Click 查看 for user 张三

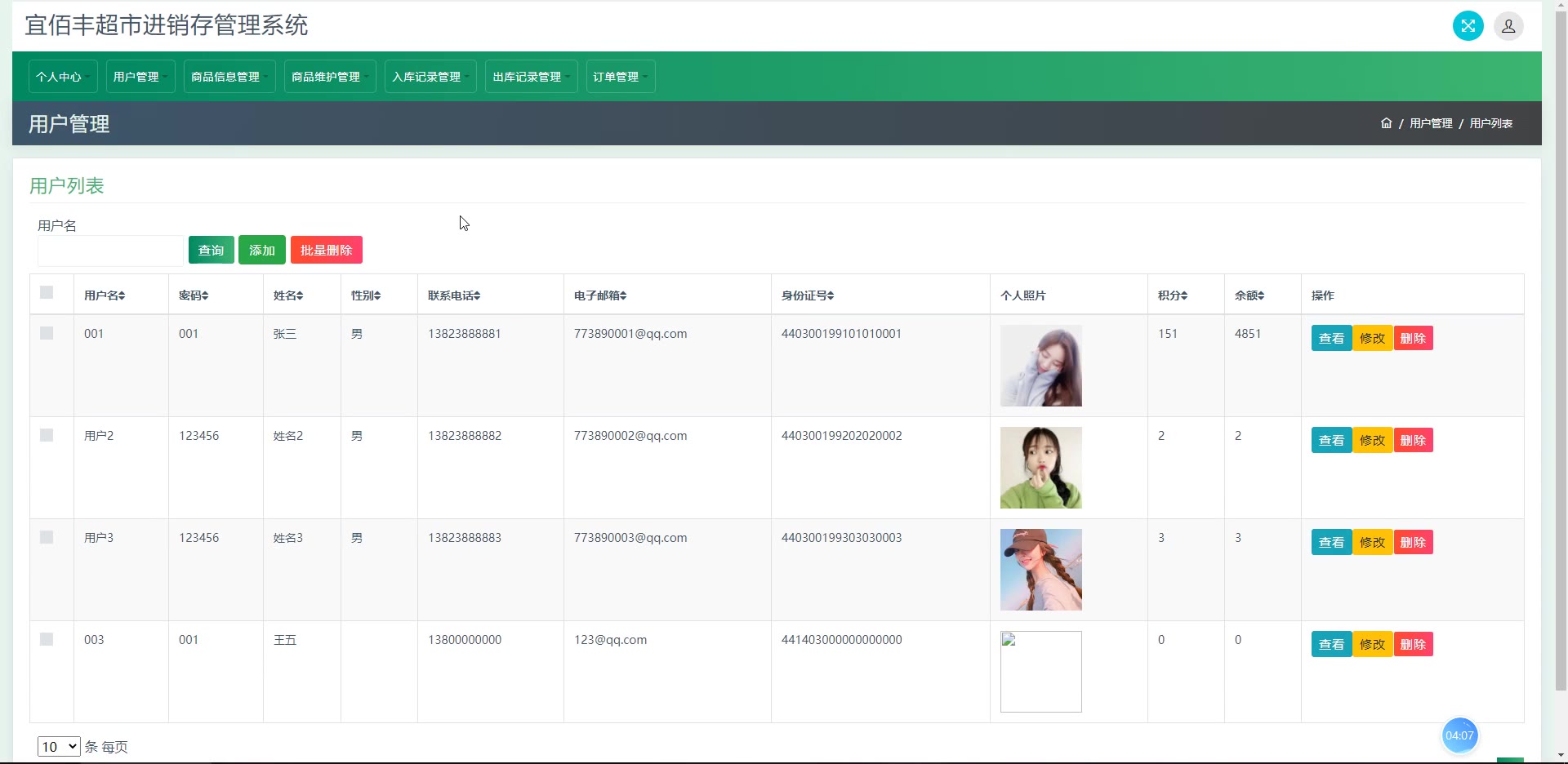(1332, 339)
